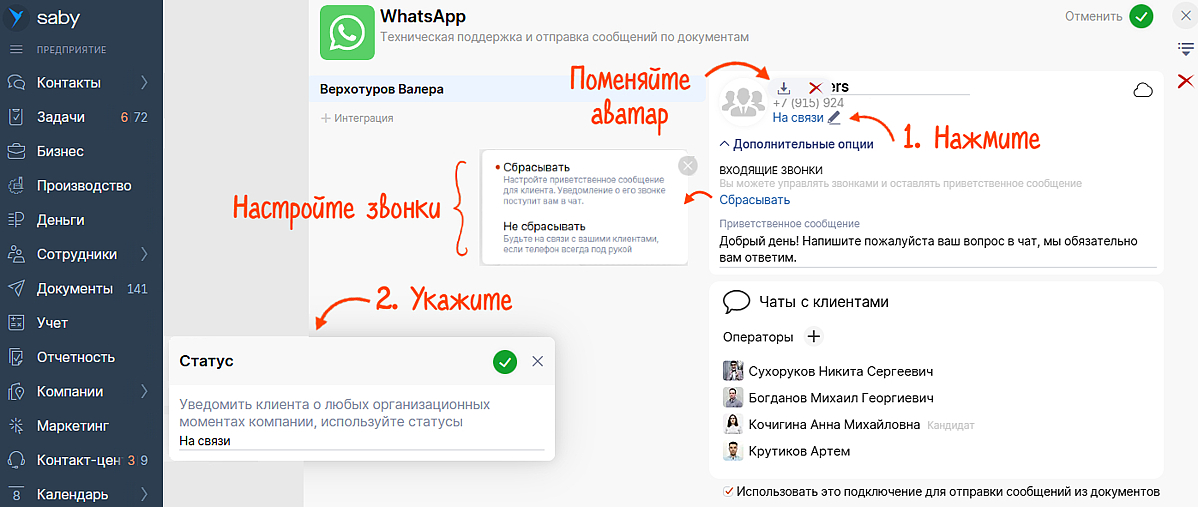Viewport: 1198px width, 507px height.
Task: Open the Маркетинг section in the sidebar
Action: pyautogui.click(x=72, y=426)
